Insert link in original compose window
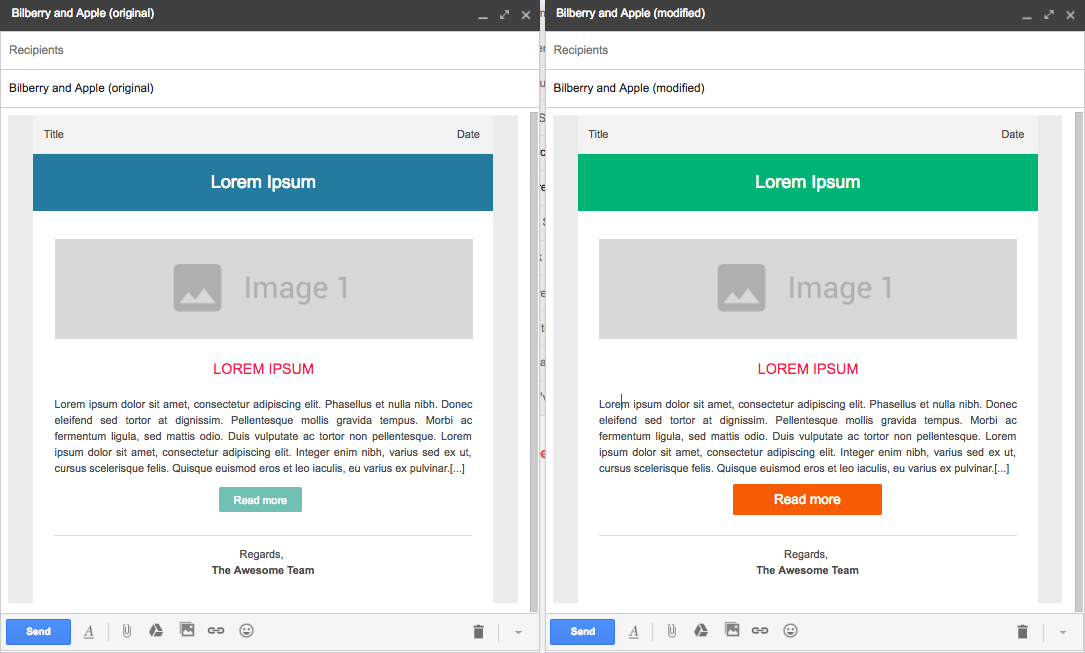This screenshot has height=653, width=1085. tap(216, 631)
